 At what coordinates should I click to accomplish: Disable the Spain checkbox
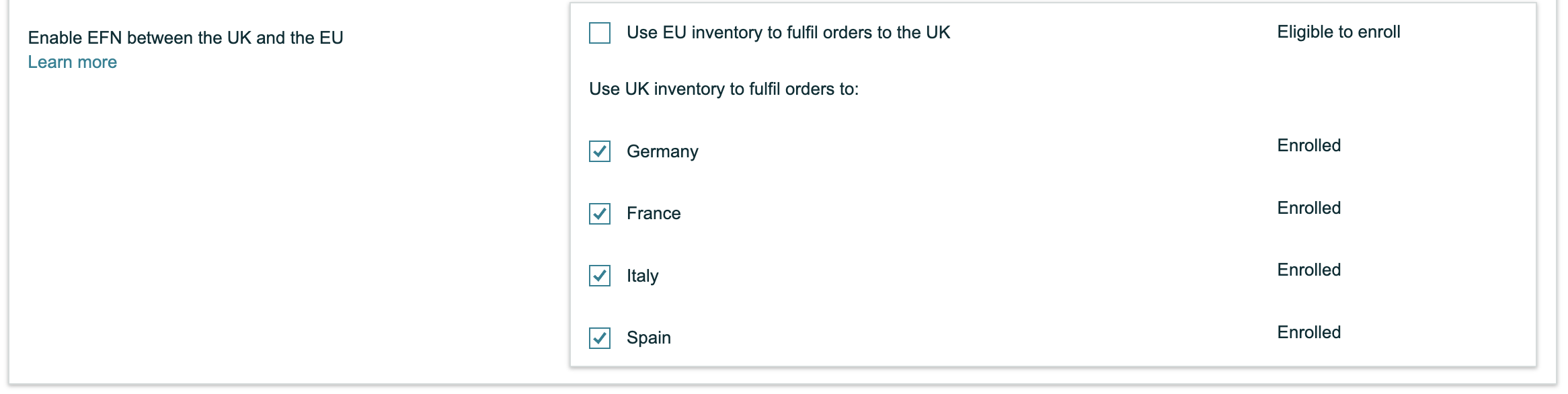pos(600,338)
